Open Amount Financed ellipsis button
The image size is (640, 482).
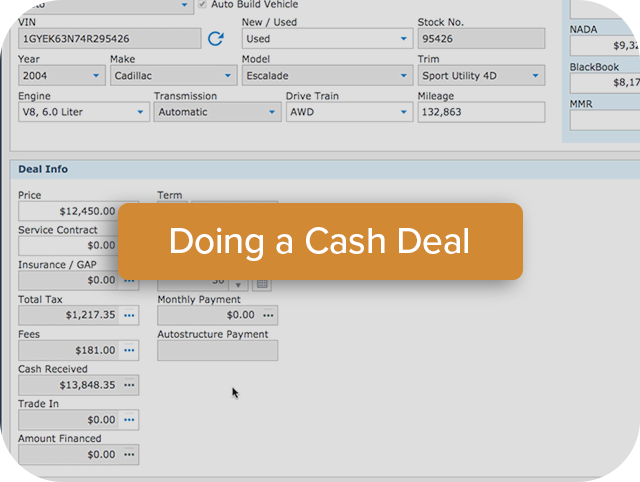click(129, 455)
